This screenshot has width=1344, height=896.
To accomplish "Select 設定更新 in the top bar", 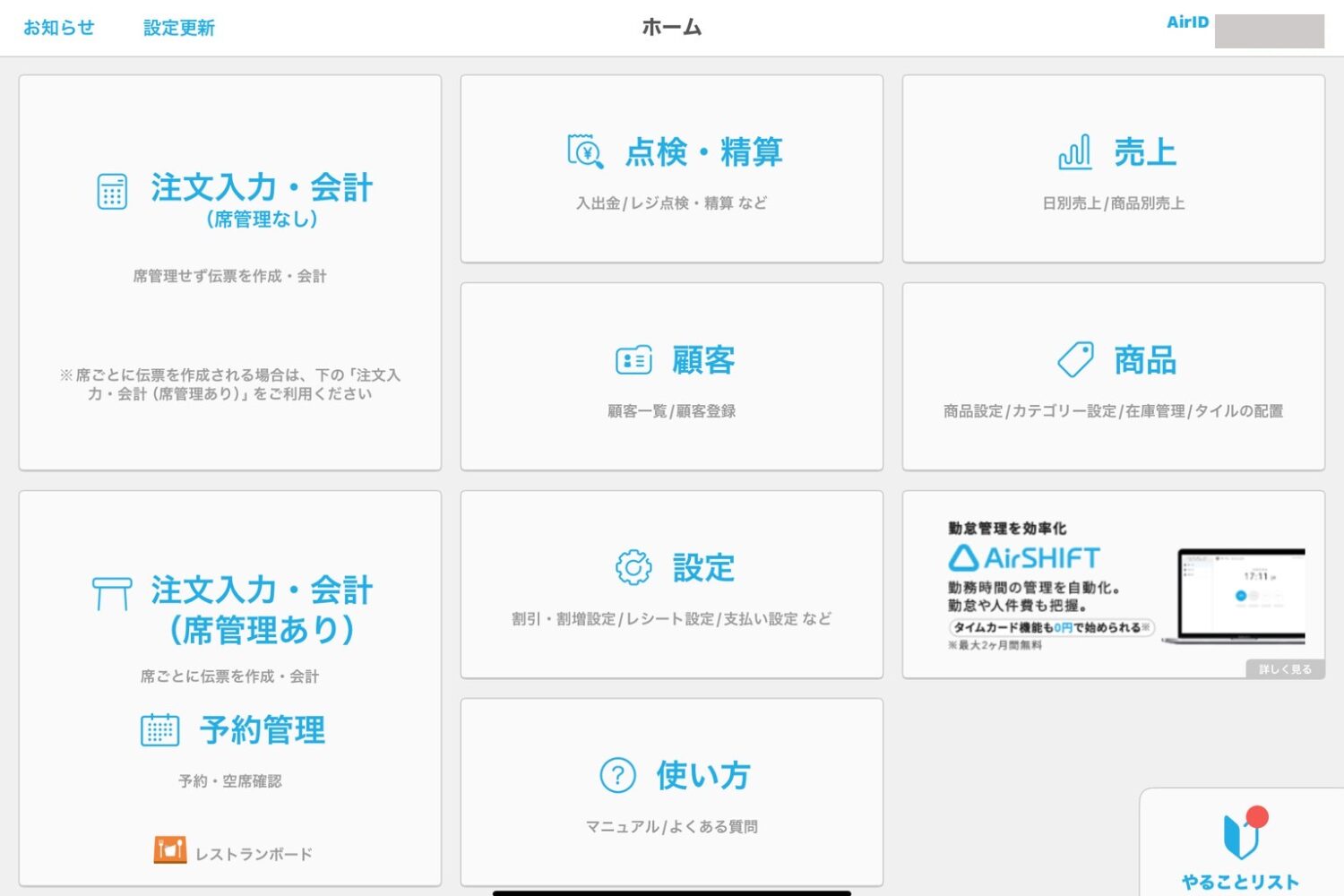I will [177, 27].
